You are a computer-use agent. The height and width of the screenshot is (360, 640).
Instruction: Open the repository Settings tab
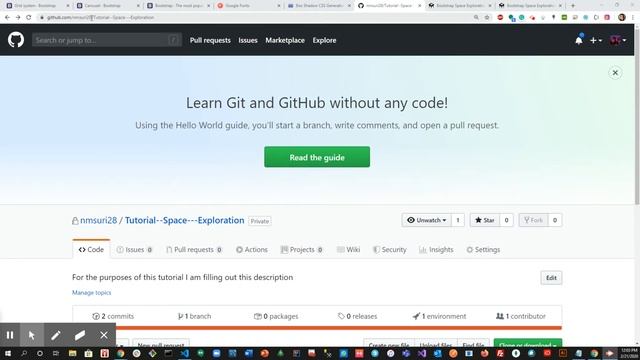(x=483, y=249)
